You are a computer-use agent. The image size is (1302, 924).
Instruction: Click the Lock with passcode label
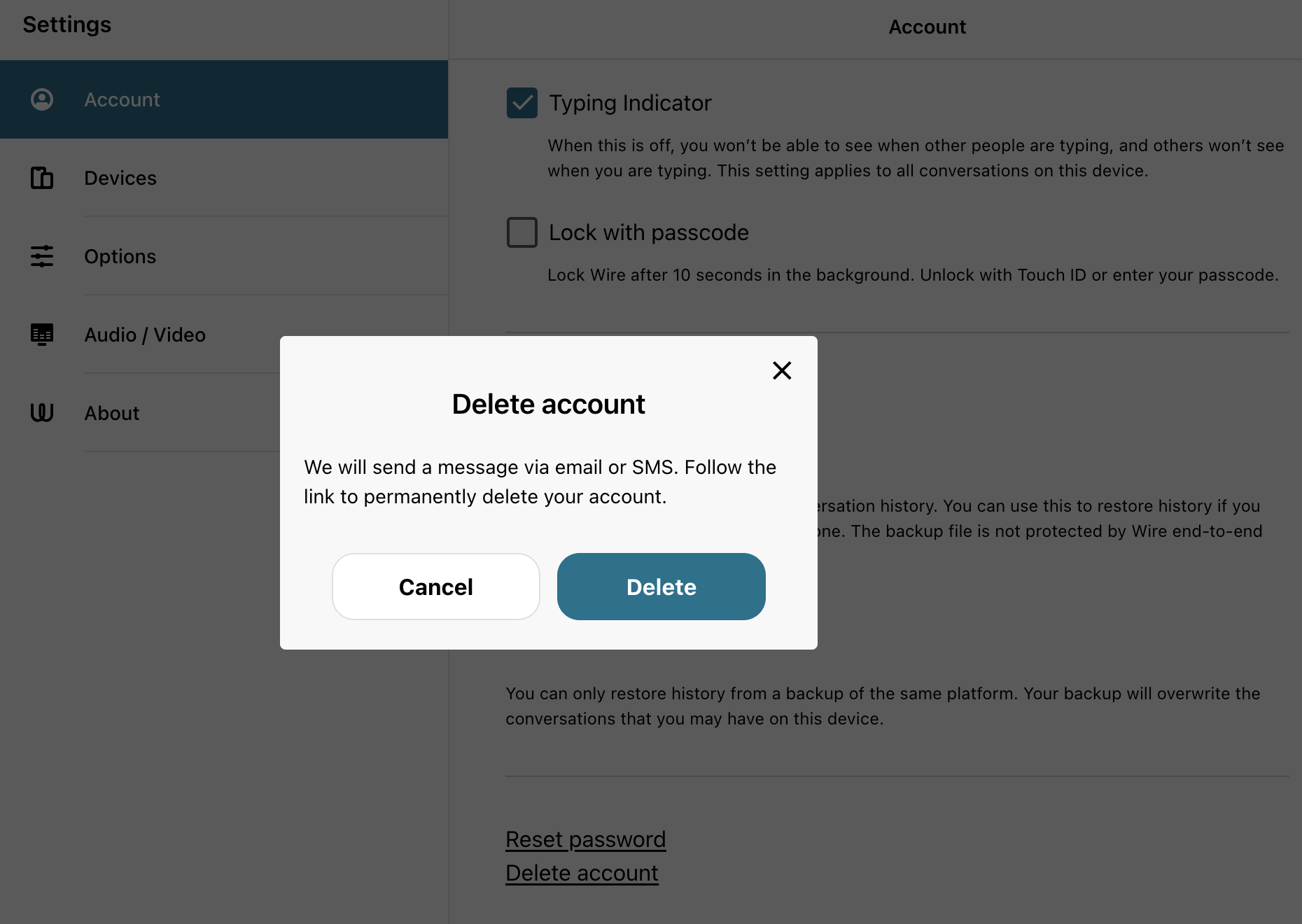click(x=649, y=232)
